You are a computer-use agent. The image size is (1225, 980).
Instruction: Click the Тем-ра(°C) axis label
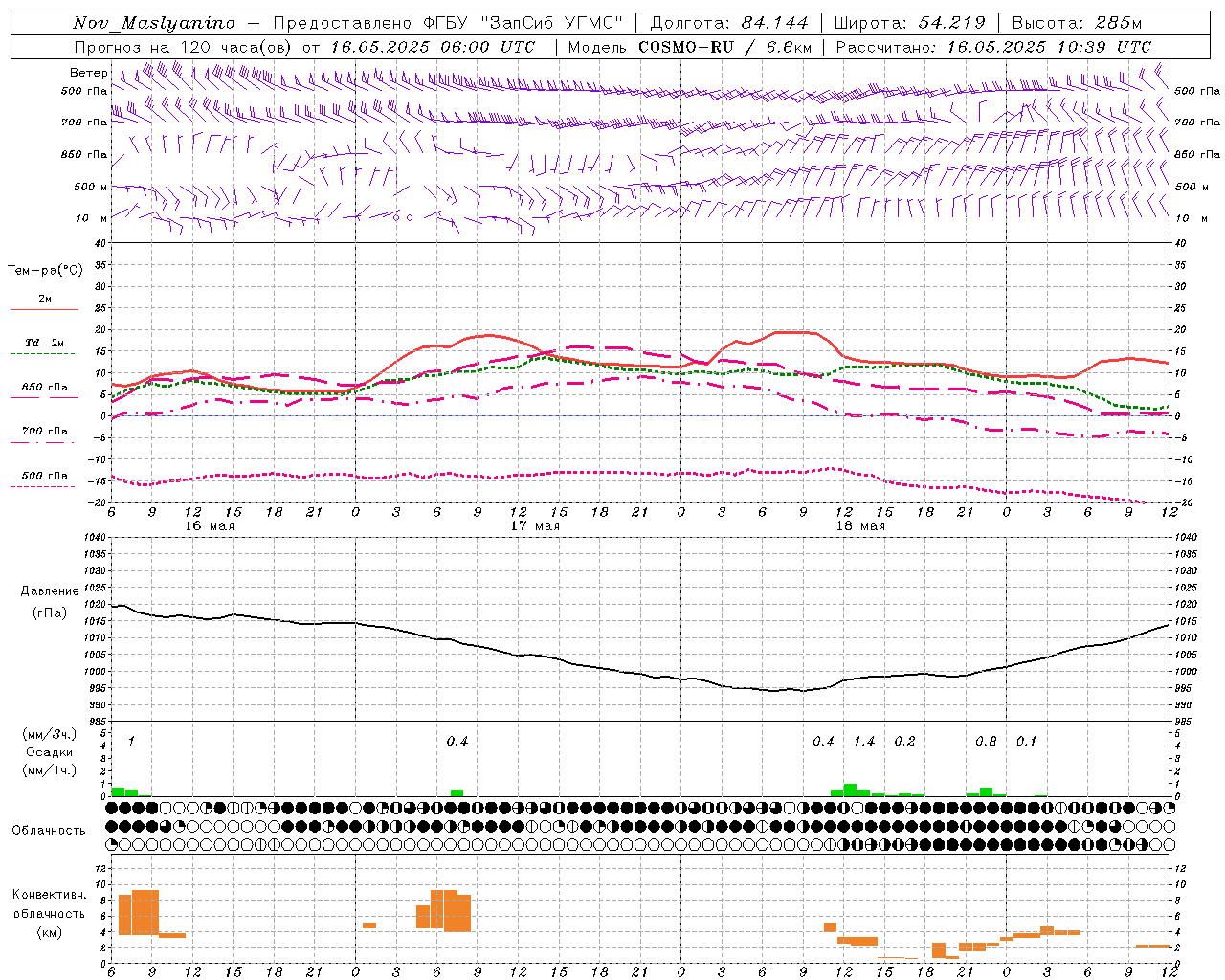[x=45, y=271]
